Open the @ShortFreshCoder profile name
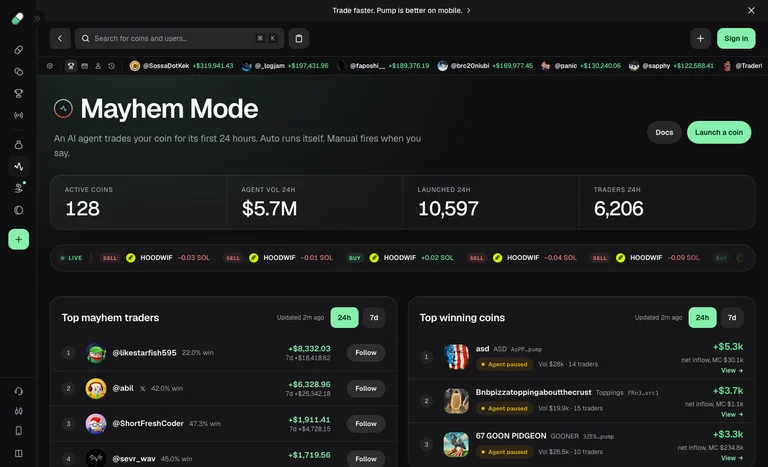The height and width of the screenshot is (467, 768). [148, 423]
